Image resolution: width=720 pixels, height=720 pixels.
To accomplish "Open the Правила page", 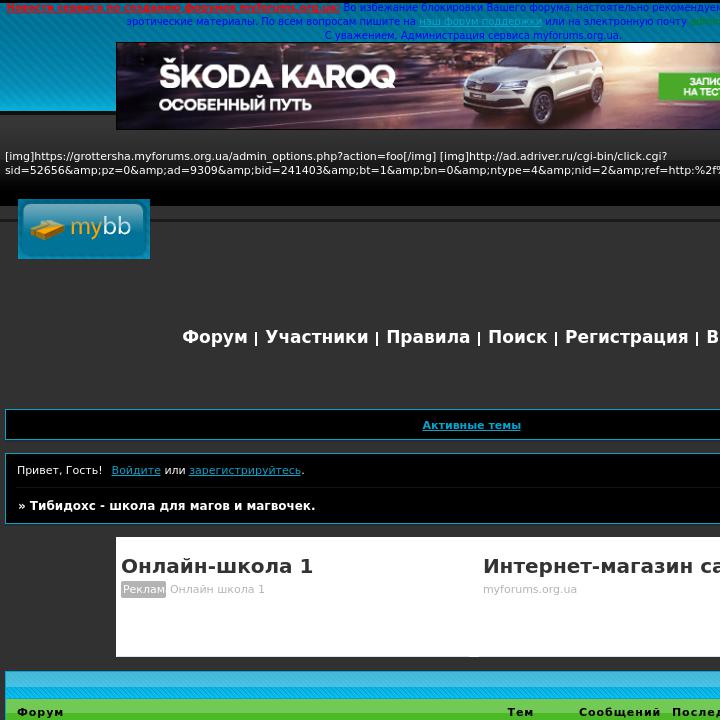I will [x=428, y=337].
